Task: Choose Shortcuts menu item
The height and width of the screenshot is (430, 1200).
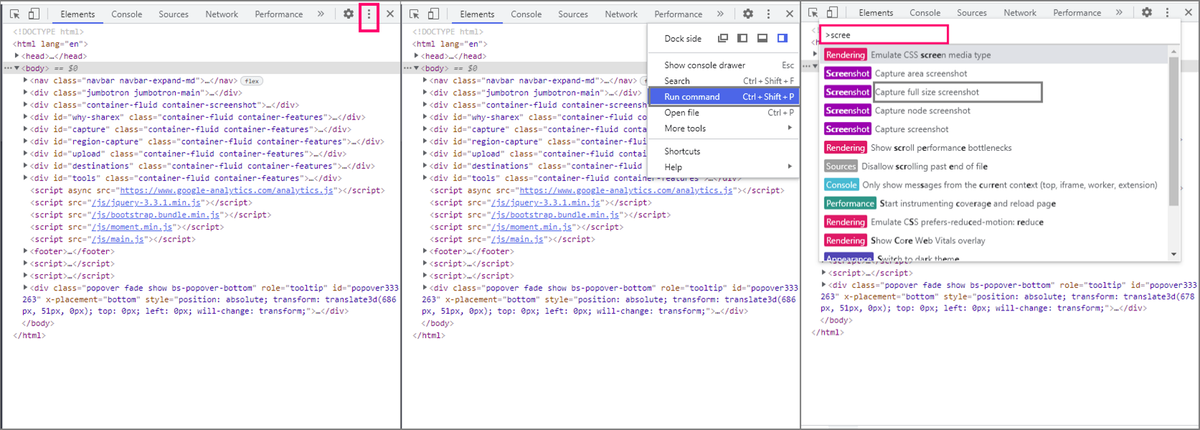Action: (x=722, y=151)
